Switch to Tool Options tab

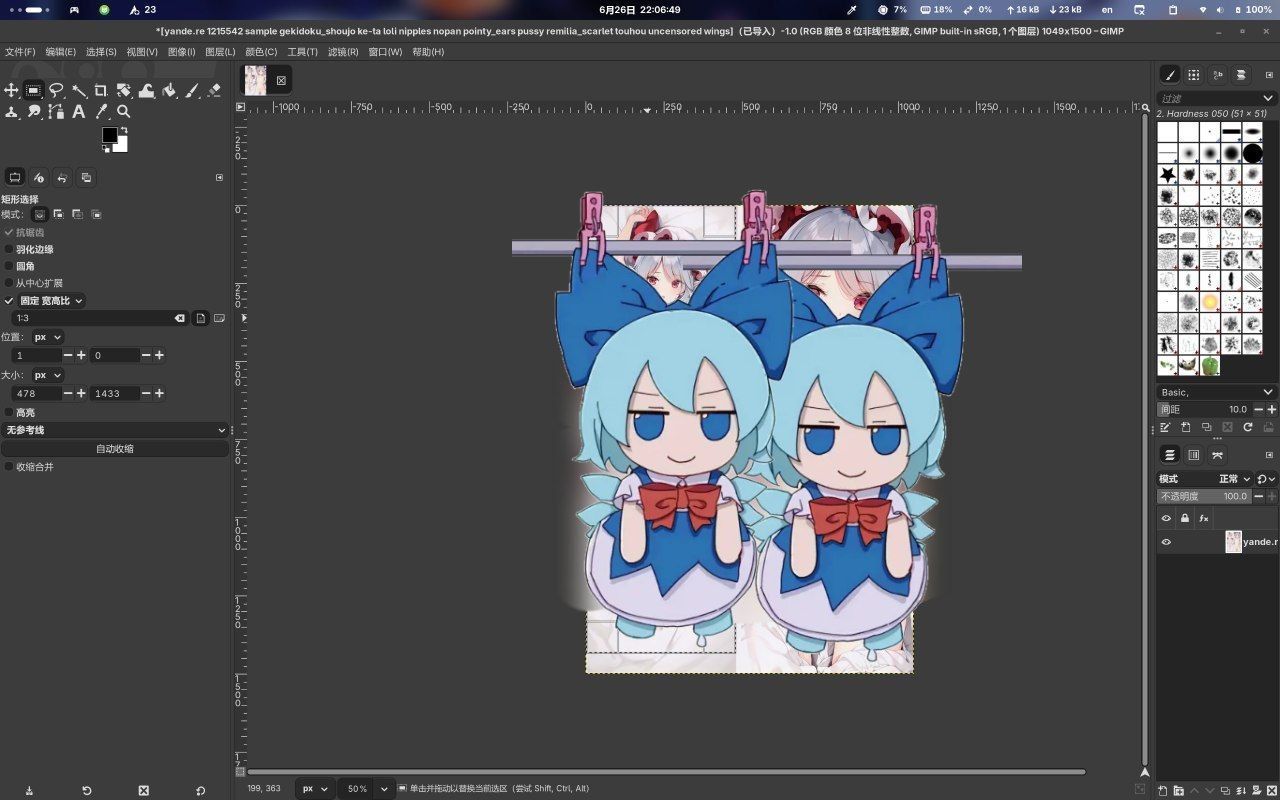click(x=15, y=177)
